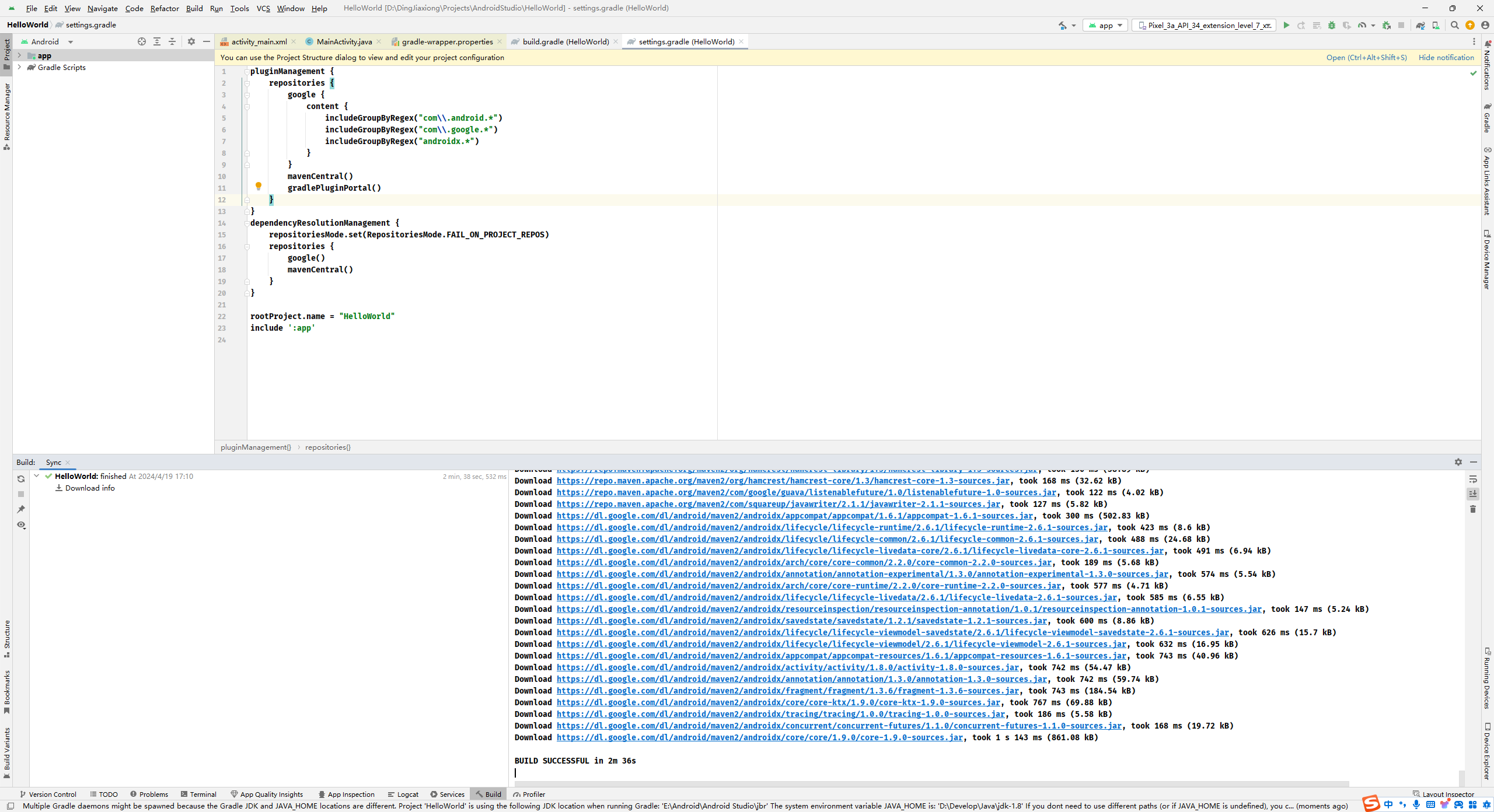
Task: Click the Navigate menu in menu bar
Action: 102,8
